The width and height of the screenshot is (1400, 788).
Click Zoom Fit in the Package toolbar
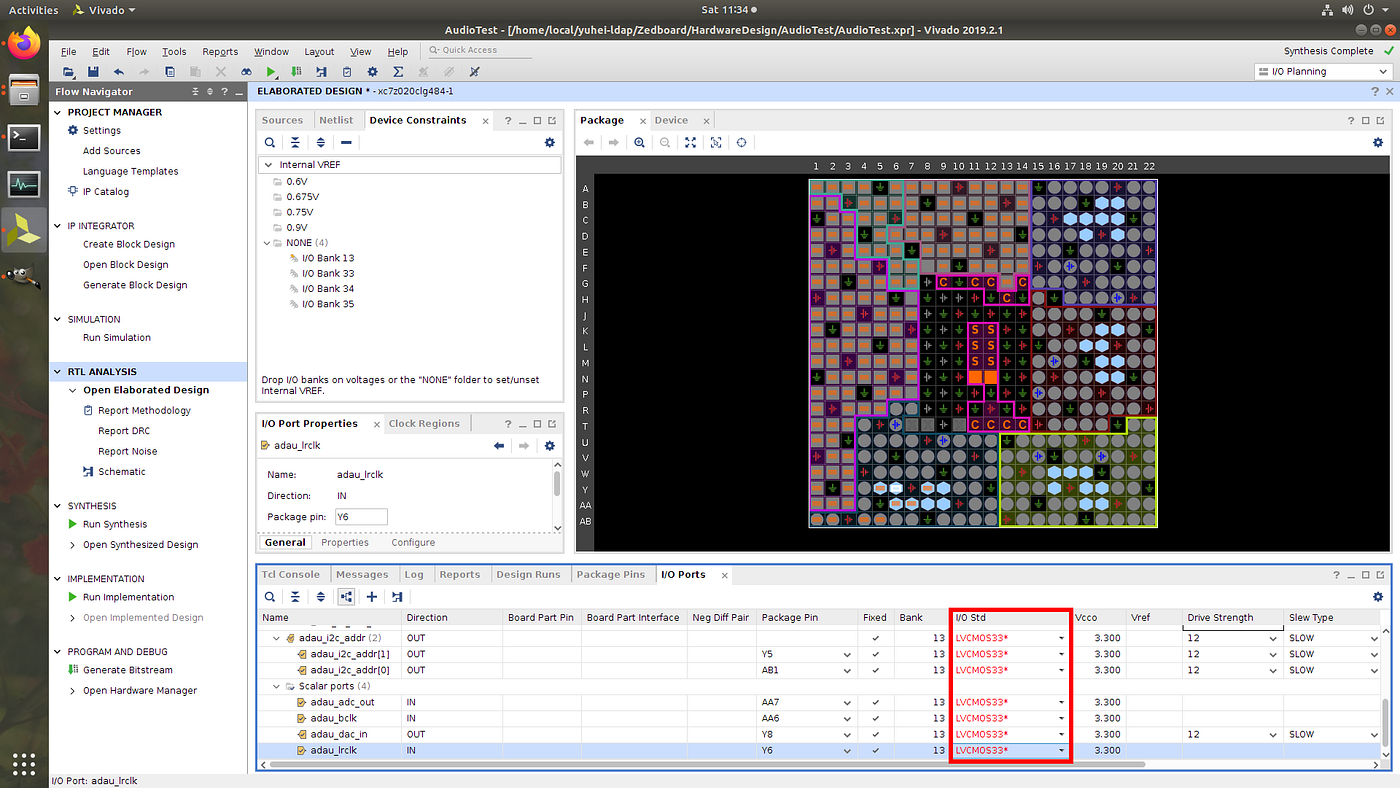pyautogui.click(x=690, y=143)
